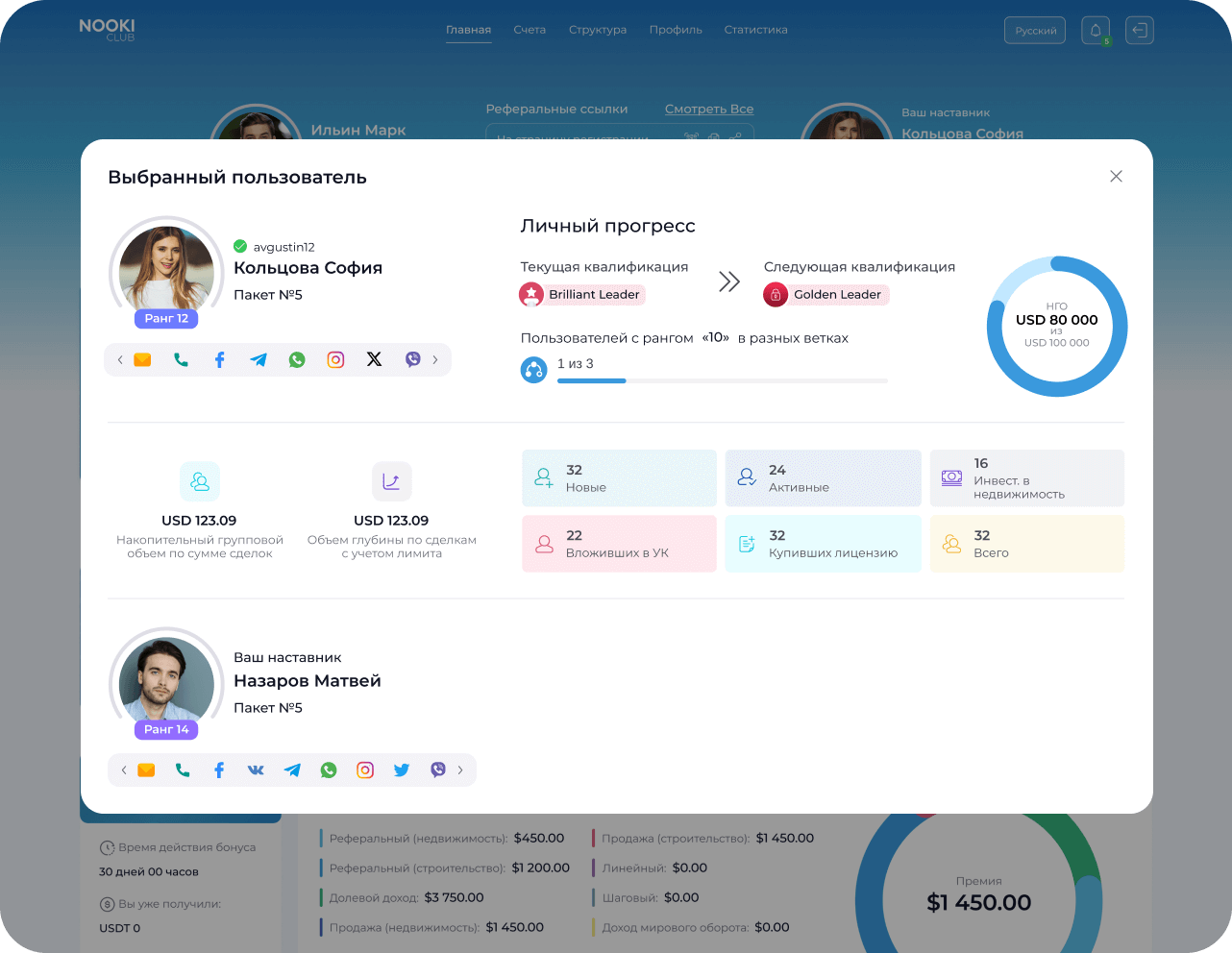This screenshot has width=1232, height=953.
Task: Open Матвей's Twitter bird icon
Action: [402, 770]
